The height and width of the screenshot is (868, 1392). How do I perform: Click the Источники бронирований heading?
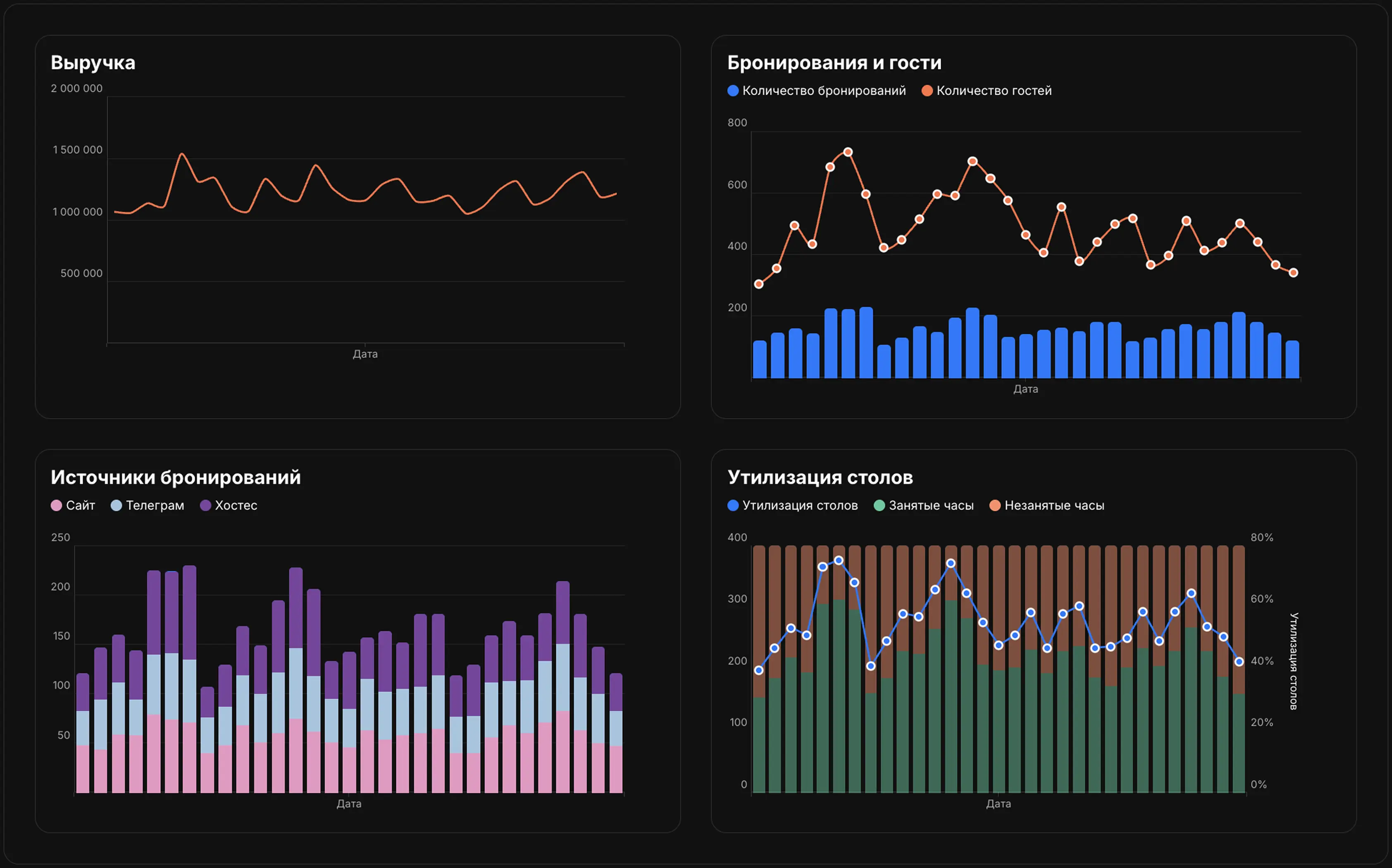point(176,477)
